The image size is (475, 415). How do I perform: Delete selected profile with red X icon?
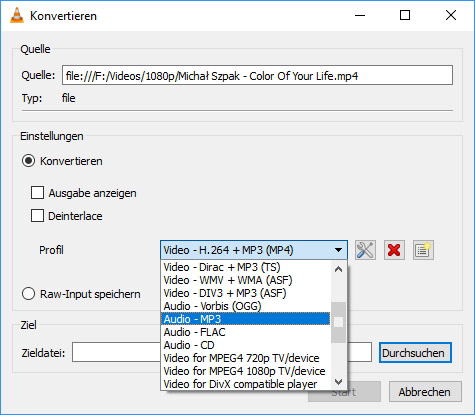394,250
